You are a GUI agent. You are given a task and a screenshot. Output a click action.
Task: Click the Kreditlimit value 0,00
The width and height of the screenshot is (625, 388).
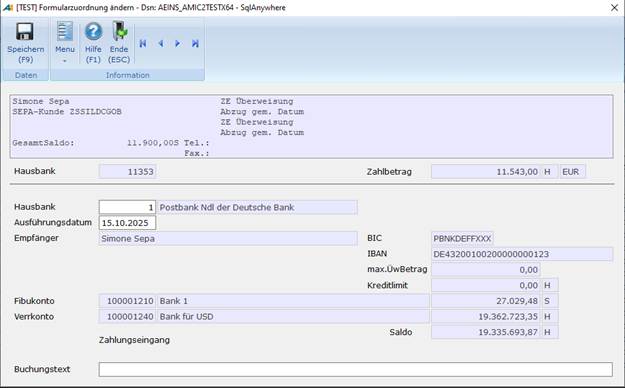point(485,286)
